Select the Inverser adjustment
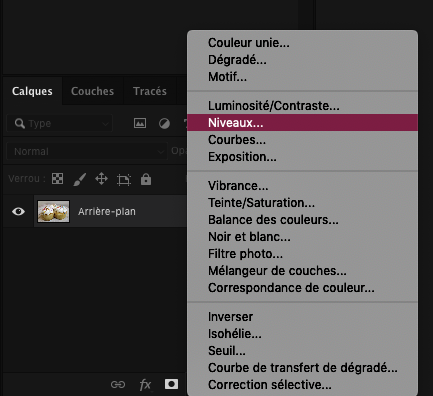Screen dimensions: 433x396 click(x=302, y=317)
